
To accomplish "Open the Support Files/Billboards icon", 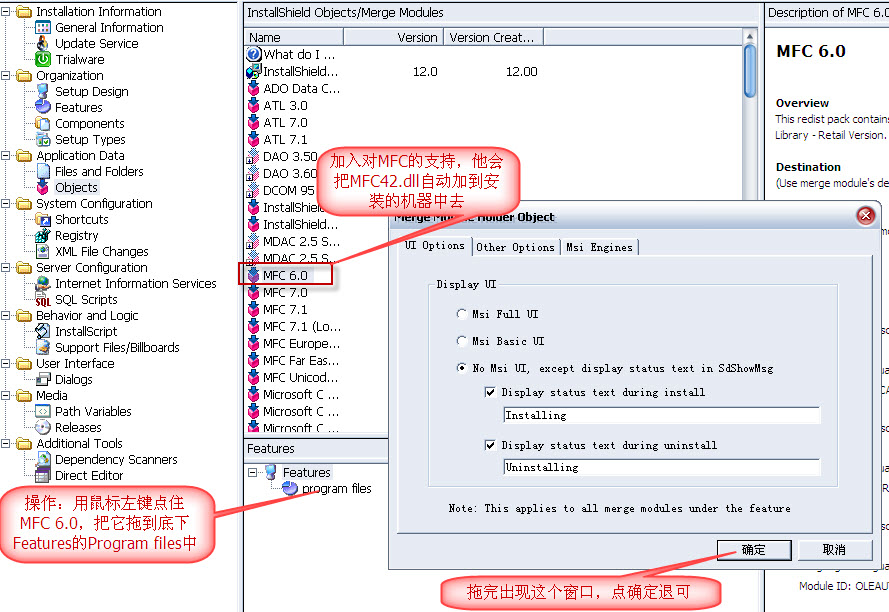I will (43, 347).
